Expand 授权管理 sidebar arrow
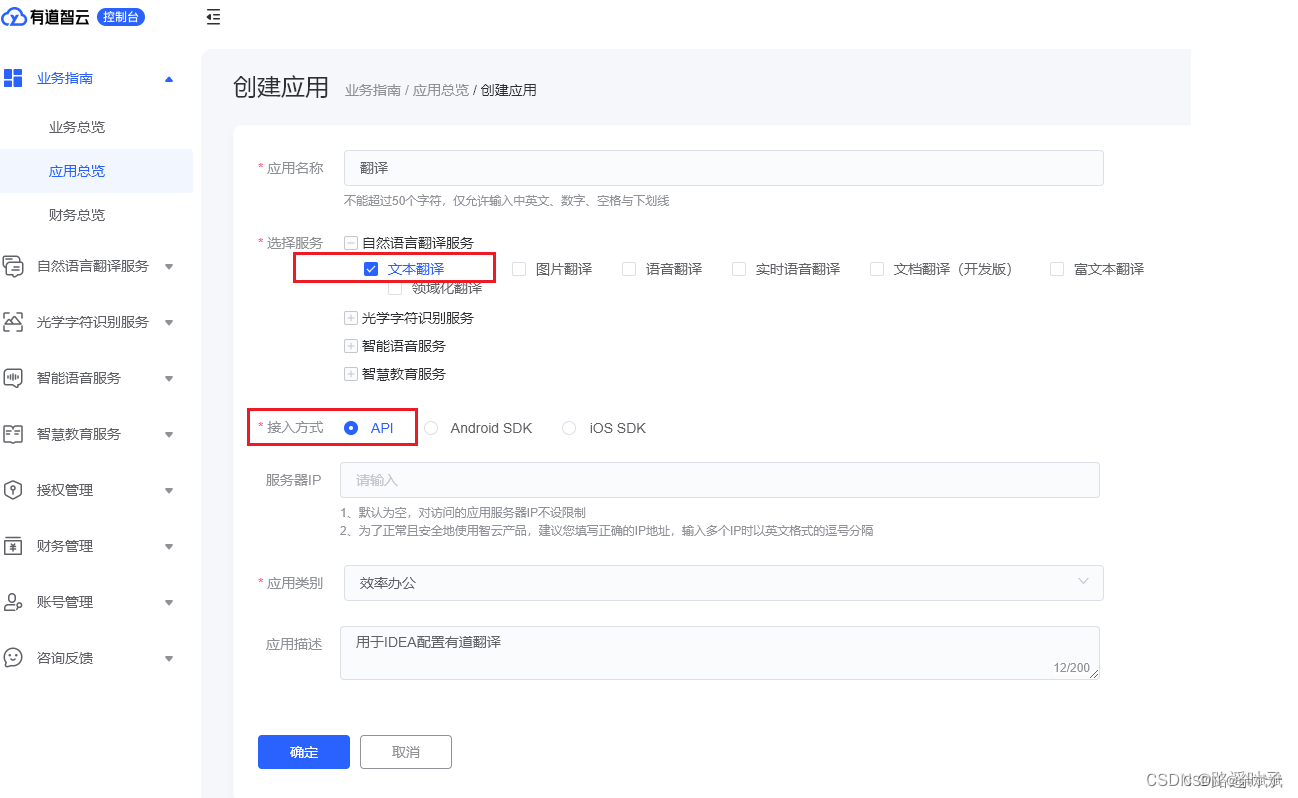1298x798 pixels. (x=169, y=490)
